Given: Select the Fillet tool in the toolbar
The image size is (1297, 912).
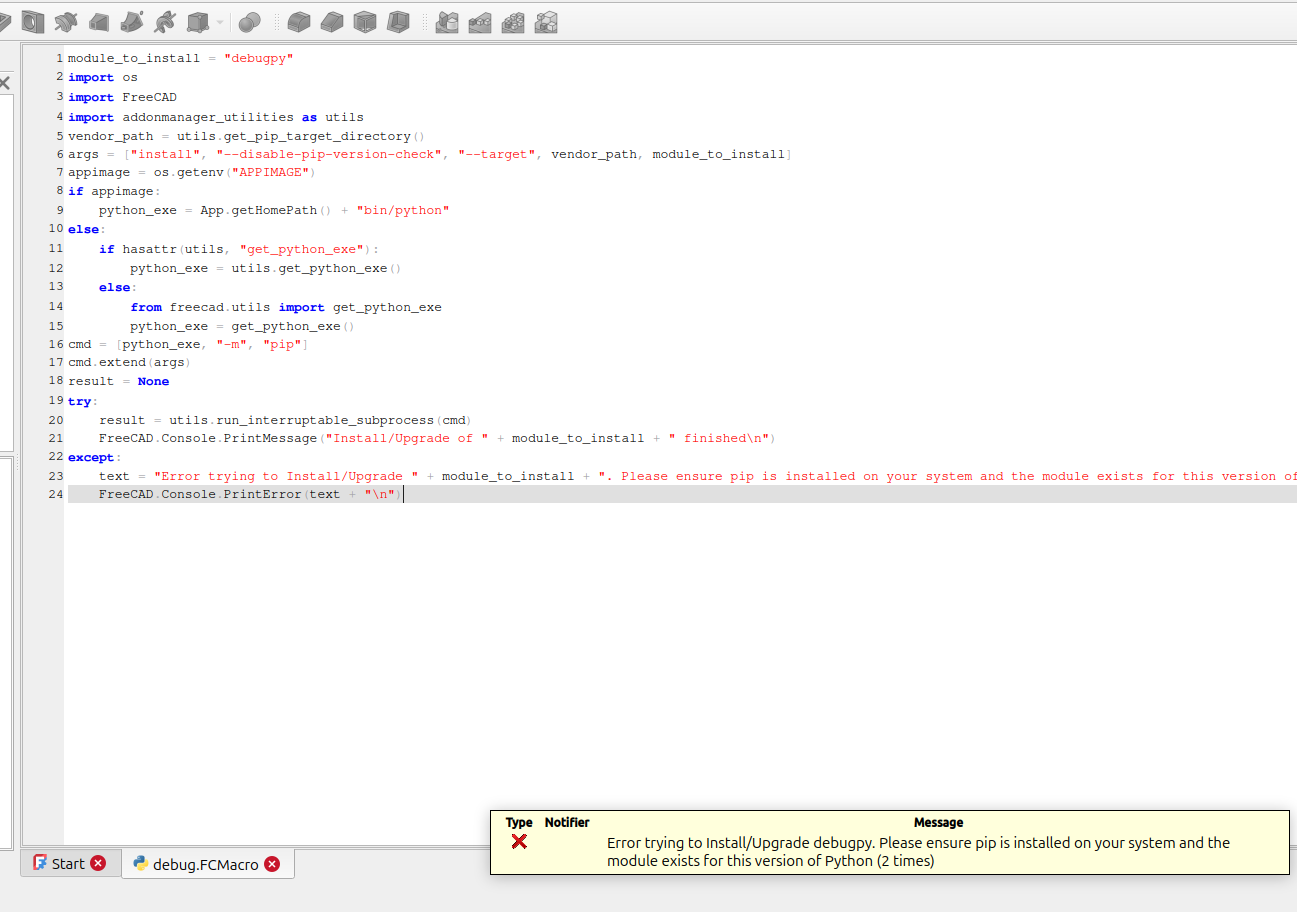Looking at the screenshot, I should (x=298, y=21).
